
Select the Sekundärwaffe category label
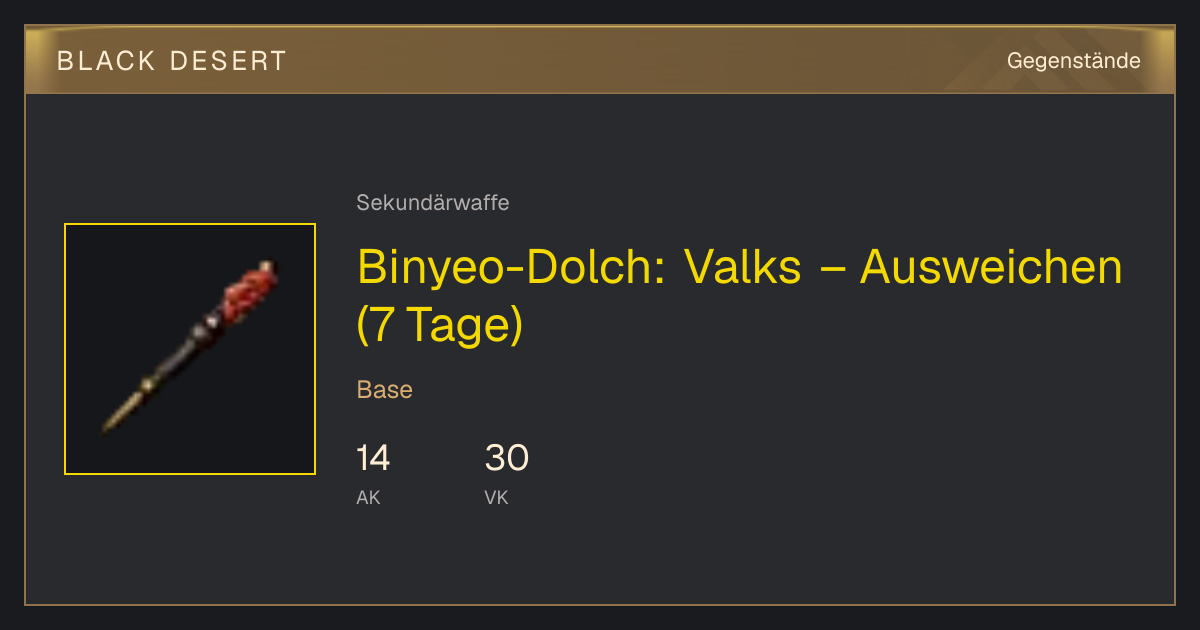pyautogui.click(x=433, y=203)
